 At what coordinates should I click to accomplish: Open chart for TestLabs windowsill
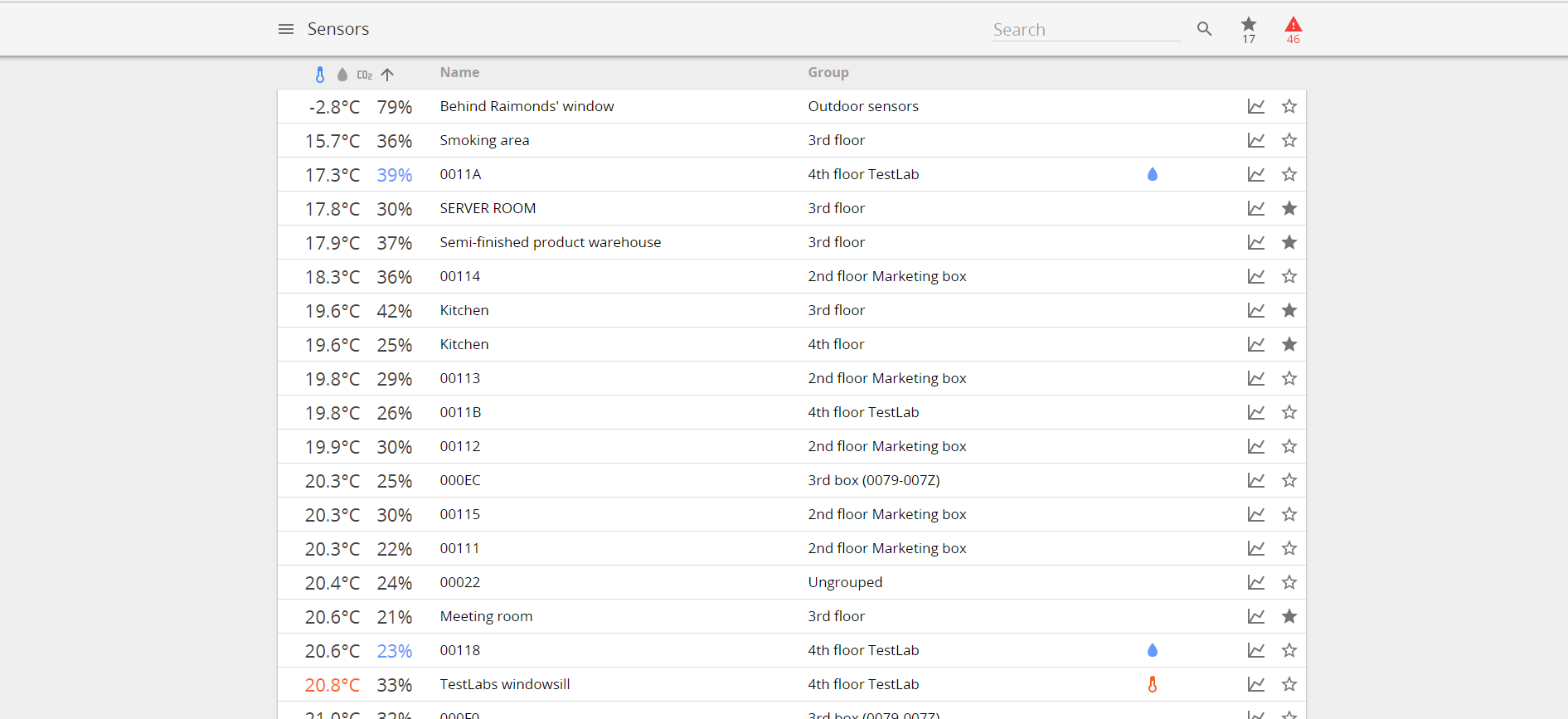tap(1256, 684)
